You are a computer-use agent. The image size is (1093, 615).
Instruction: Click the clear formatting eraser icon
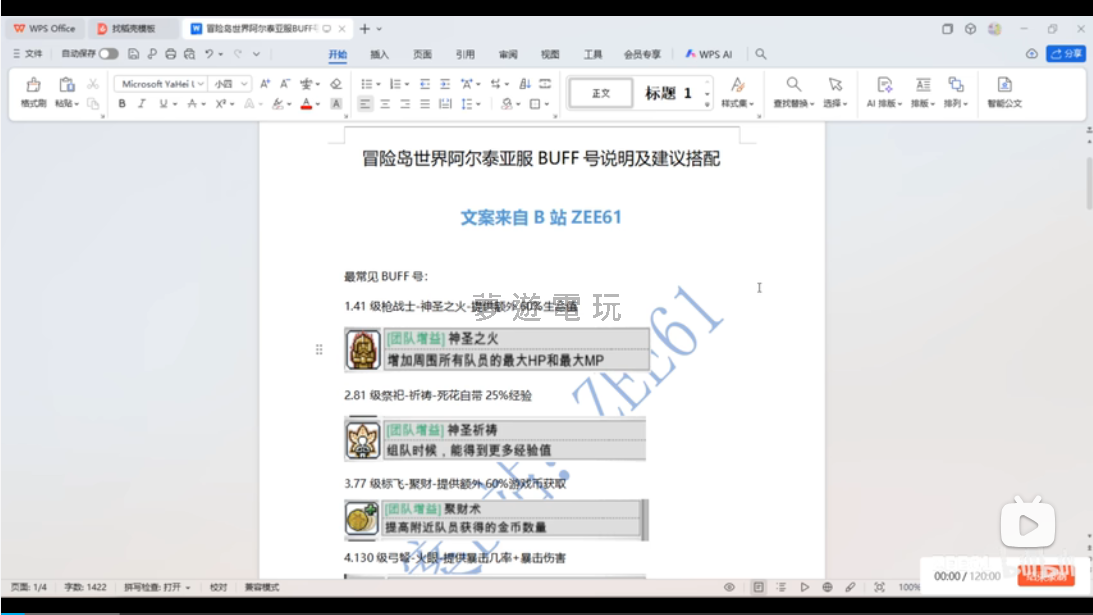(336, 84)
